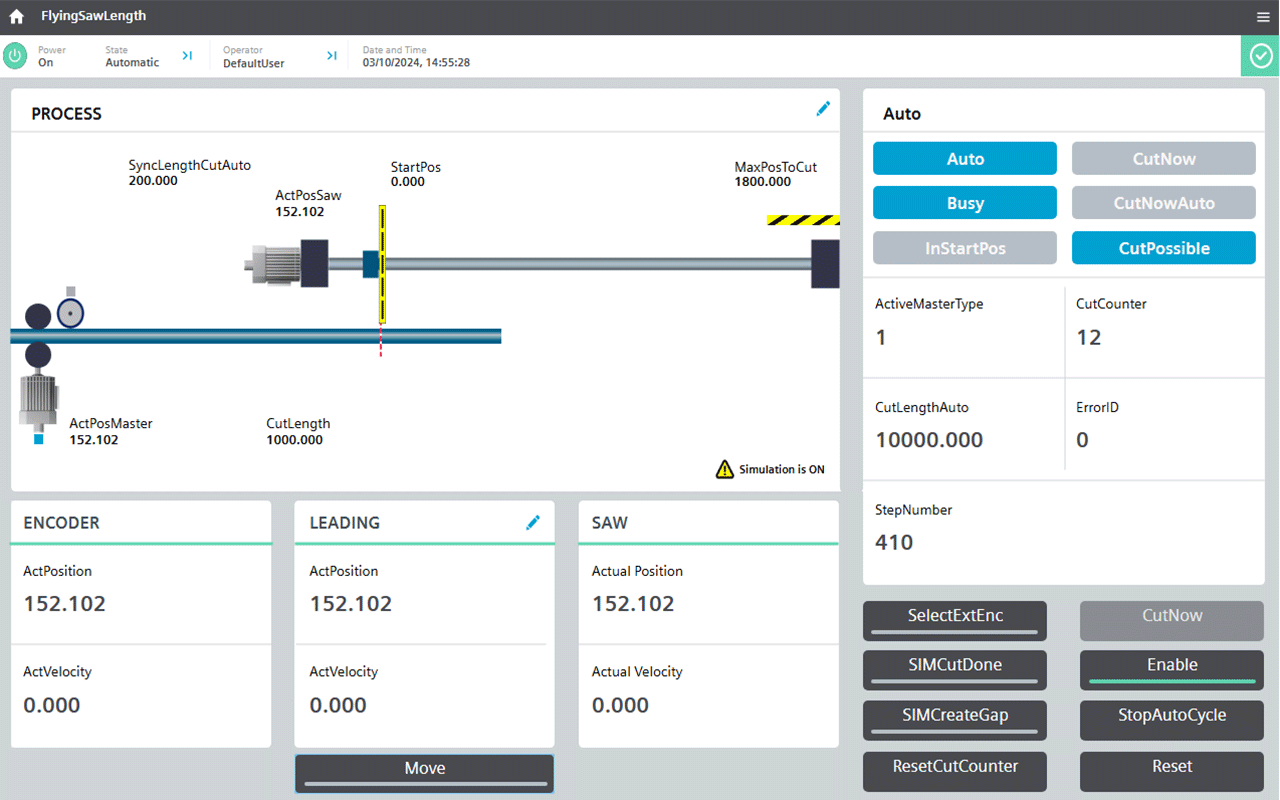1280x800 pixels.
Task: Click the MaxPosToCut value 1800.000
Action: pos(763,182)
